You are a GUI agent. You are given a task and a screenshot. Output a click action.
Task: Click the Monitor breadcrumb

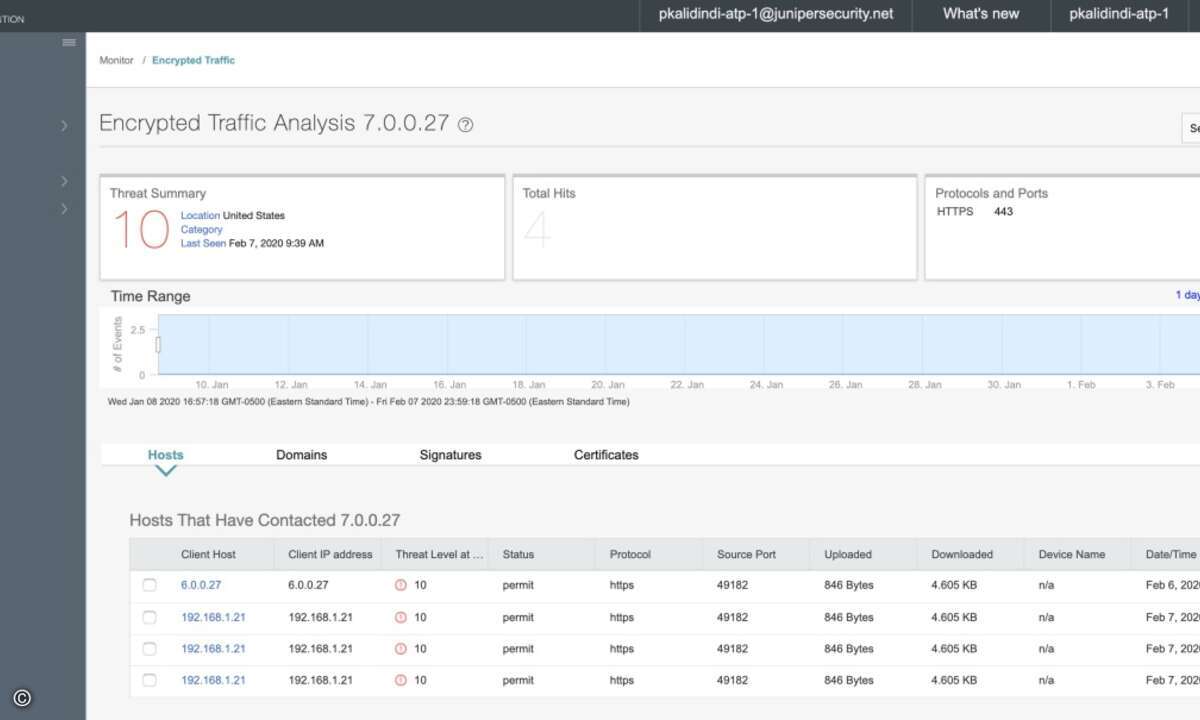point(116,60)
